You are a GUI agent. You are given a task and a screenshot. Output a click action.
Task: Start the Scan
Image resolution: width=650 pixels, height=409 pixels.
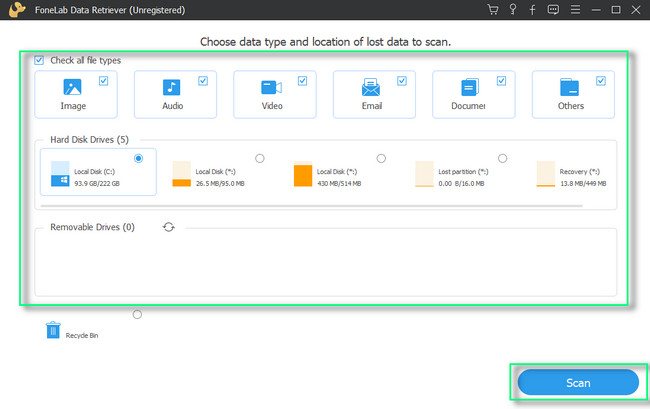pyautogui.click(x=578, y=382)
